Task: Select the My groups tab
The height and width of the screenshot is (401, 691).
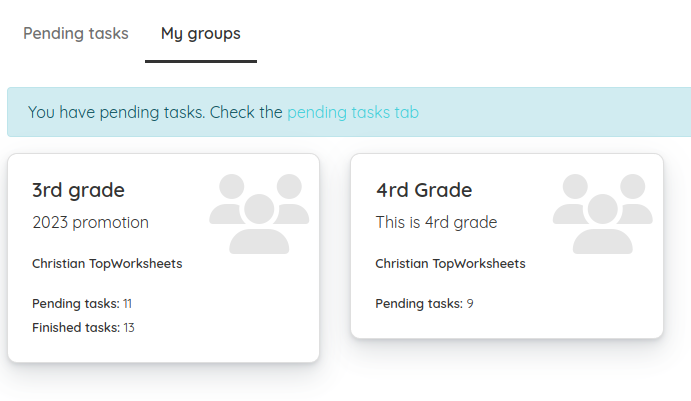Action: click(201, 34)
